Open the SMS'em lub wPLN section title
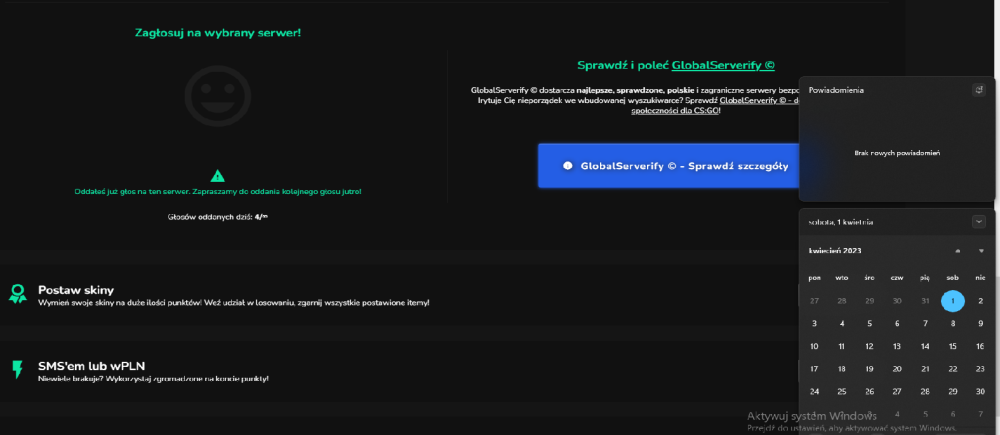This screenshot has height=435, width=1000. [x=92, y=366]
